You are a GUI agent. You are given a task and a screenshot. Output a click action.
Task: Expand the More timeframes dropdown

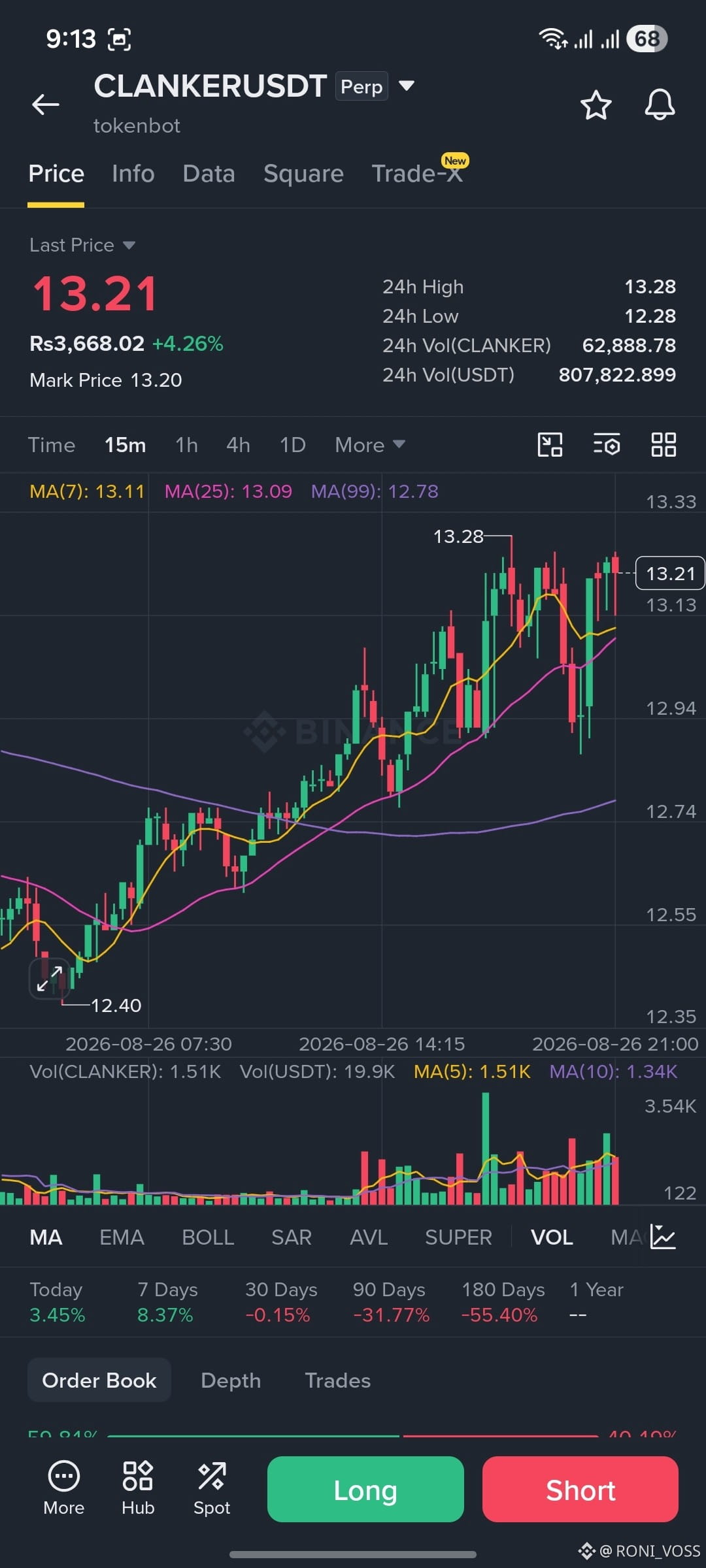tap(370, 445)
